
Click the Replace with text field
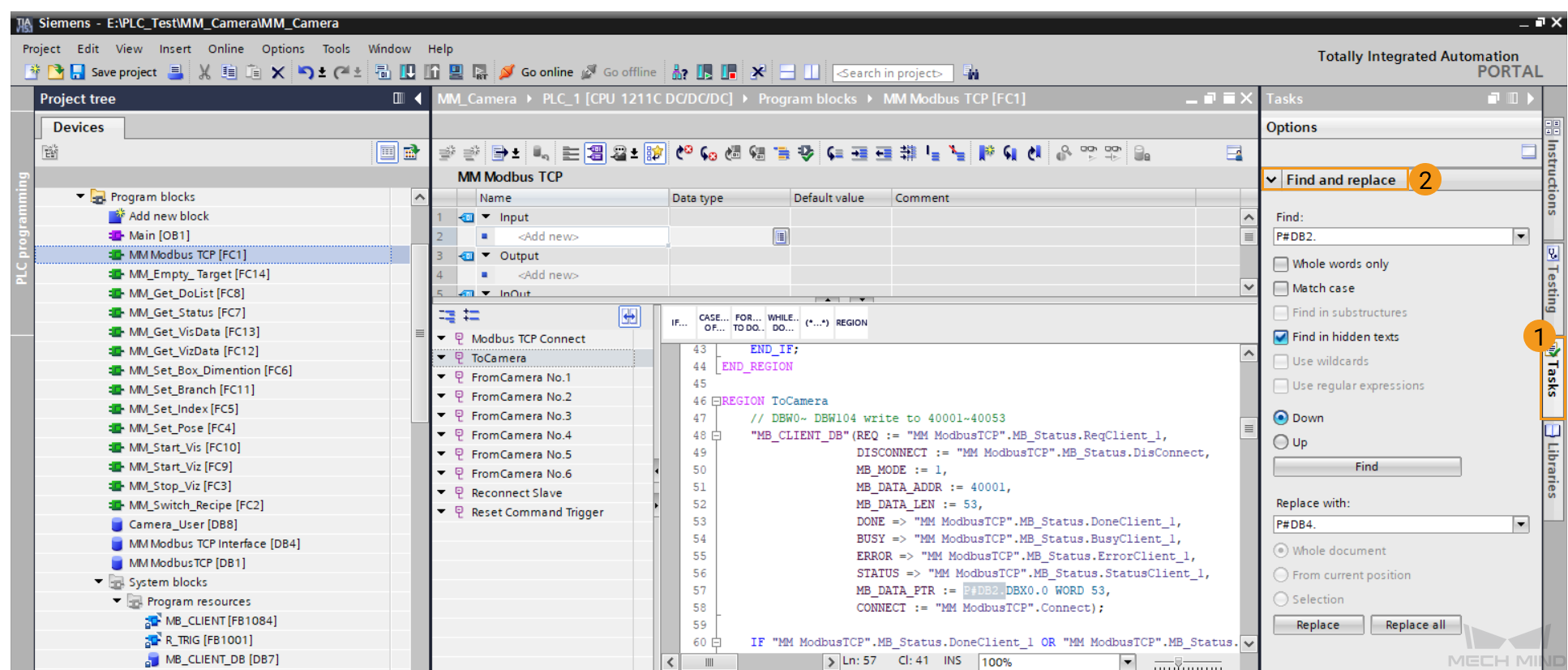coord(1393,524)
